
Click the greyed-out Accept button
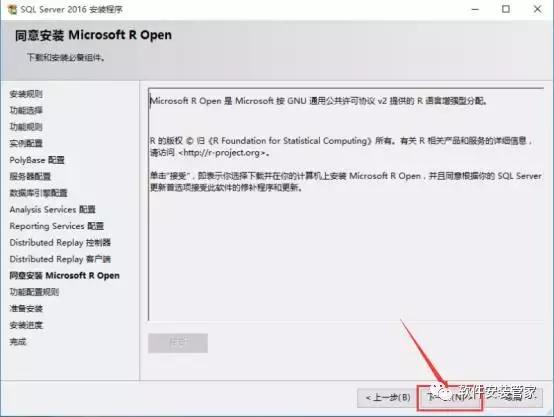(x=178, y=343)
